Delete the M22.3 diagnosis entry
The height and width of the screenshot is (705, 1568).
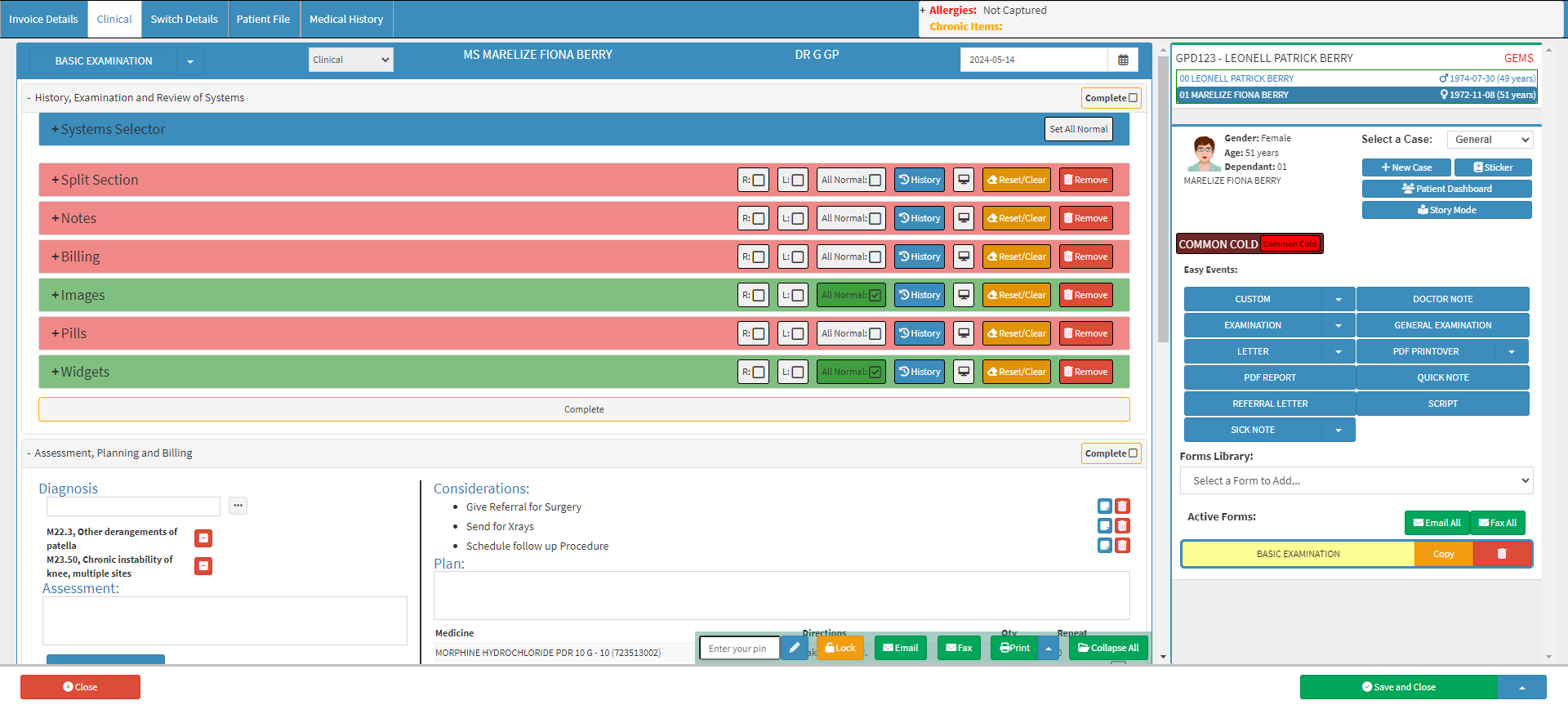(x=203, y=538)
